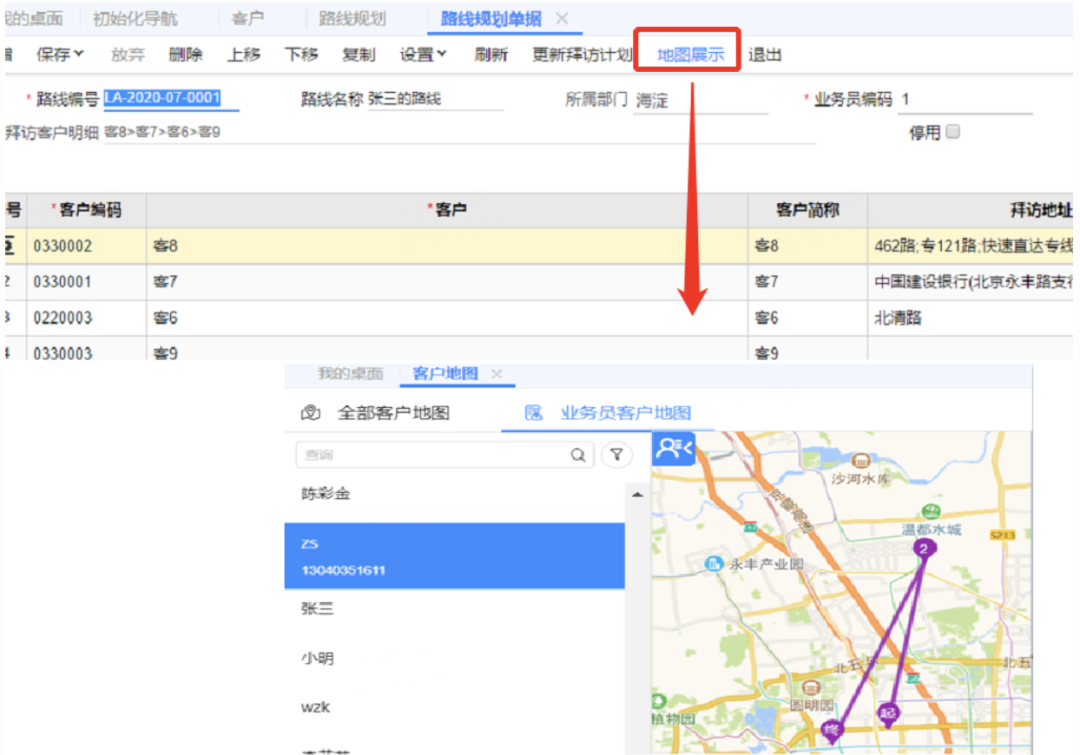
Task: Select salesperson 张三 in the list
Action: pos(318,608)
